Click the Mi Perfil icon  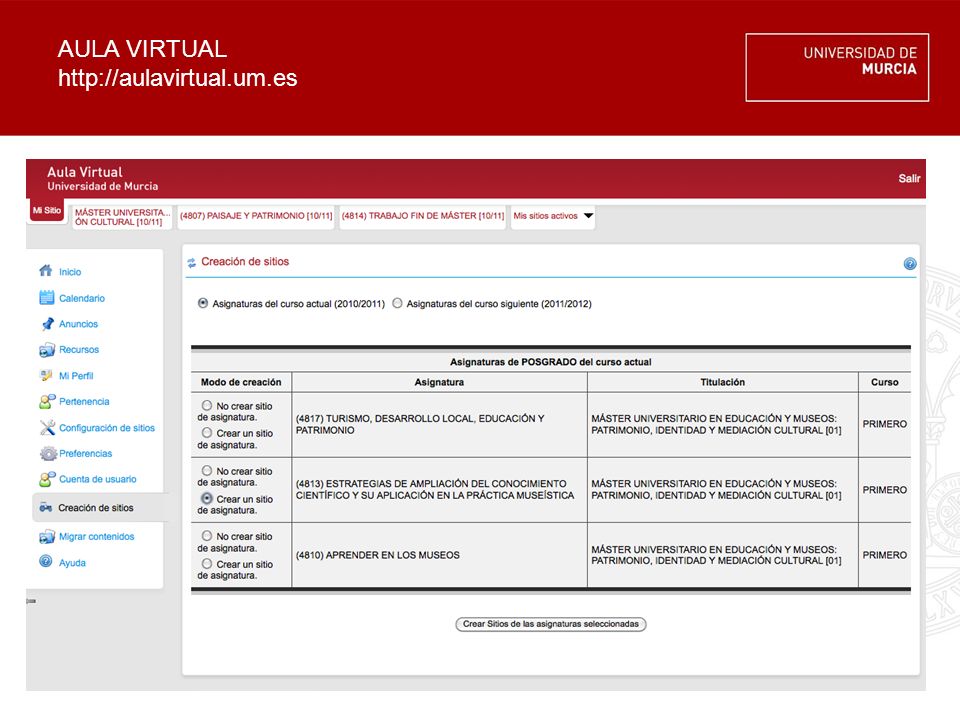(x=47, y=375)
